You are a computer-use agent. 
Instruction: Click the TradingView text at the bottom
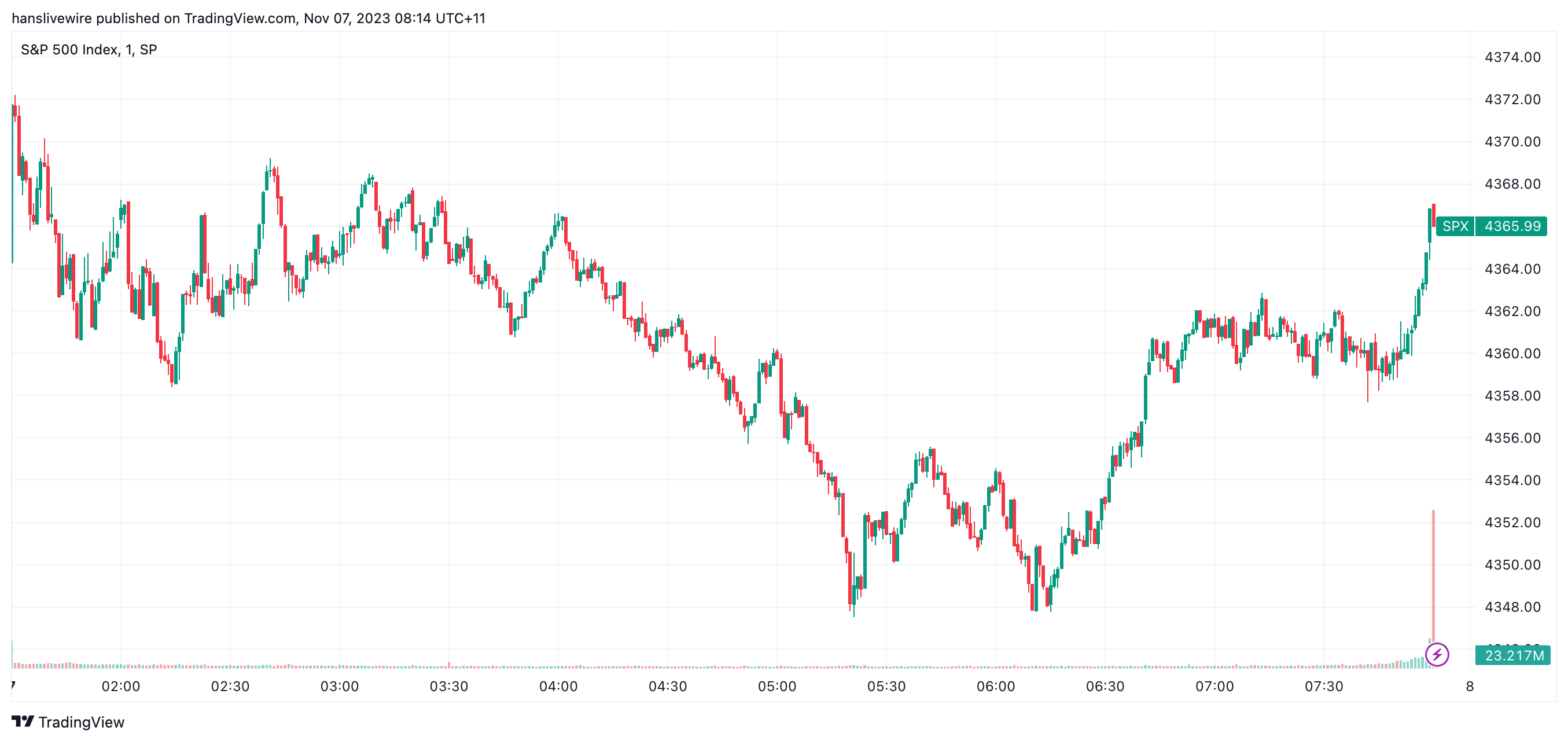tap(81, 722)
